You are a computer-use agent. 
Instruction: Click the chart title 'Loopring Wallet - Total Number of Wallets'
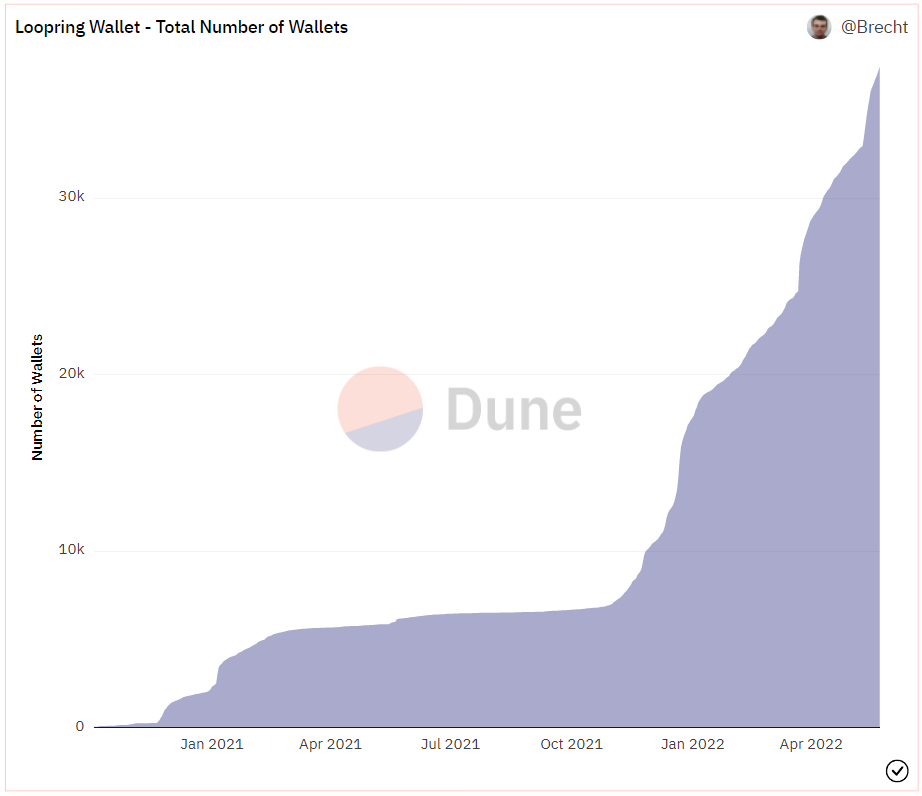pyautogui.click(x=181, y=27)
